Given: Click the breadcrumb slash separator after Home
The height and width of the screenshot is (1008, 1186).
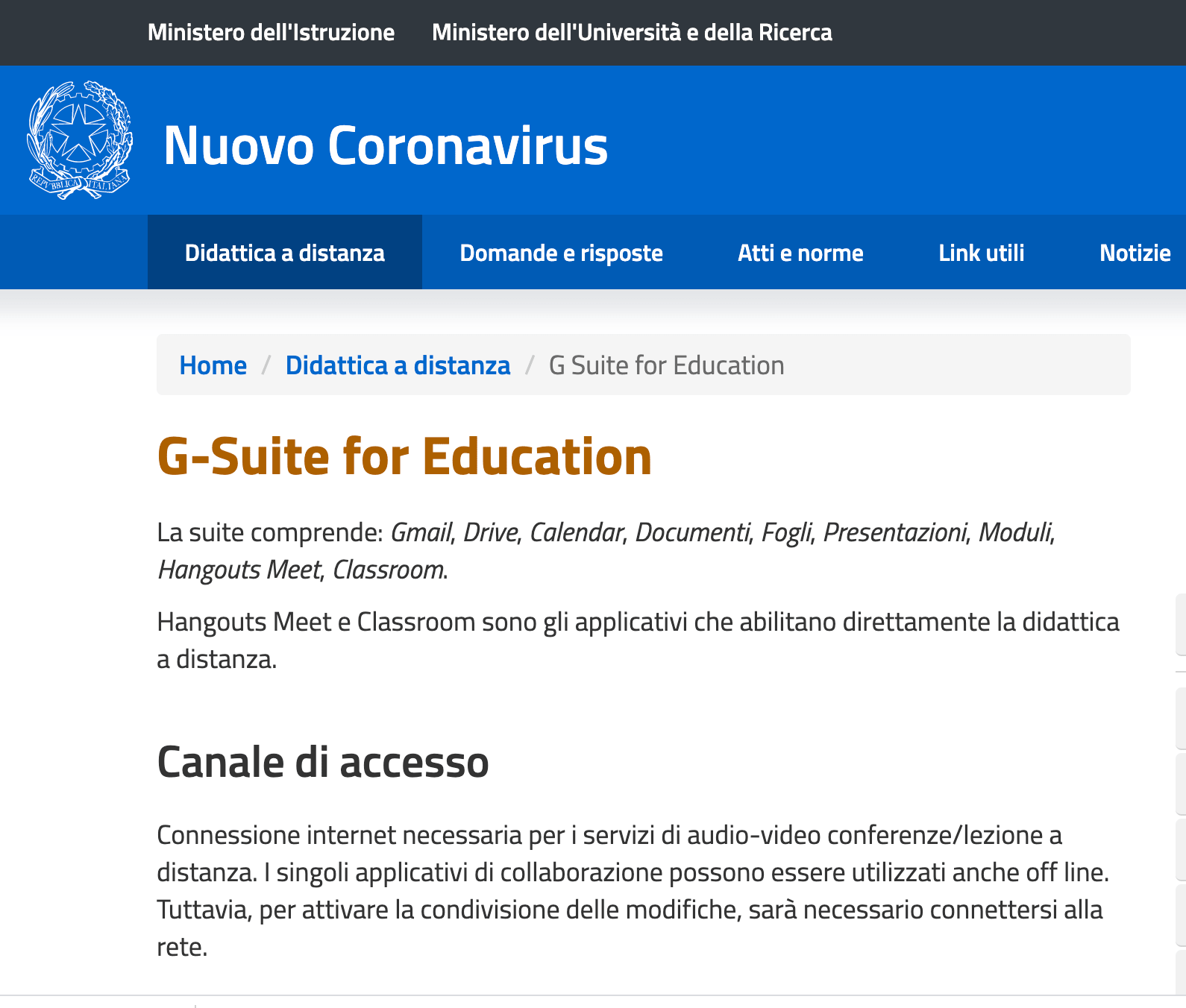Looking at the screenshot, I should pyautogui.click(x=266, y=365).
